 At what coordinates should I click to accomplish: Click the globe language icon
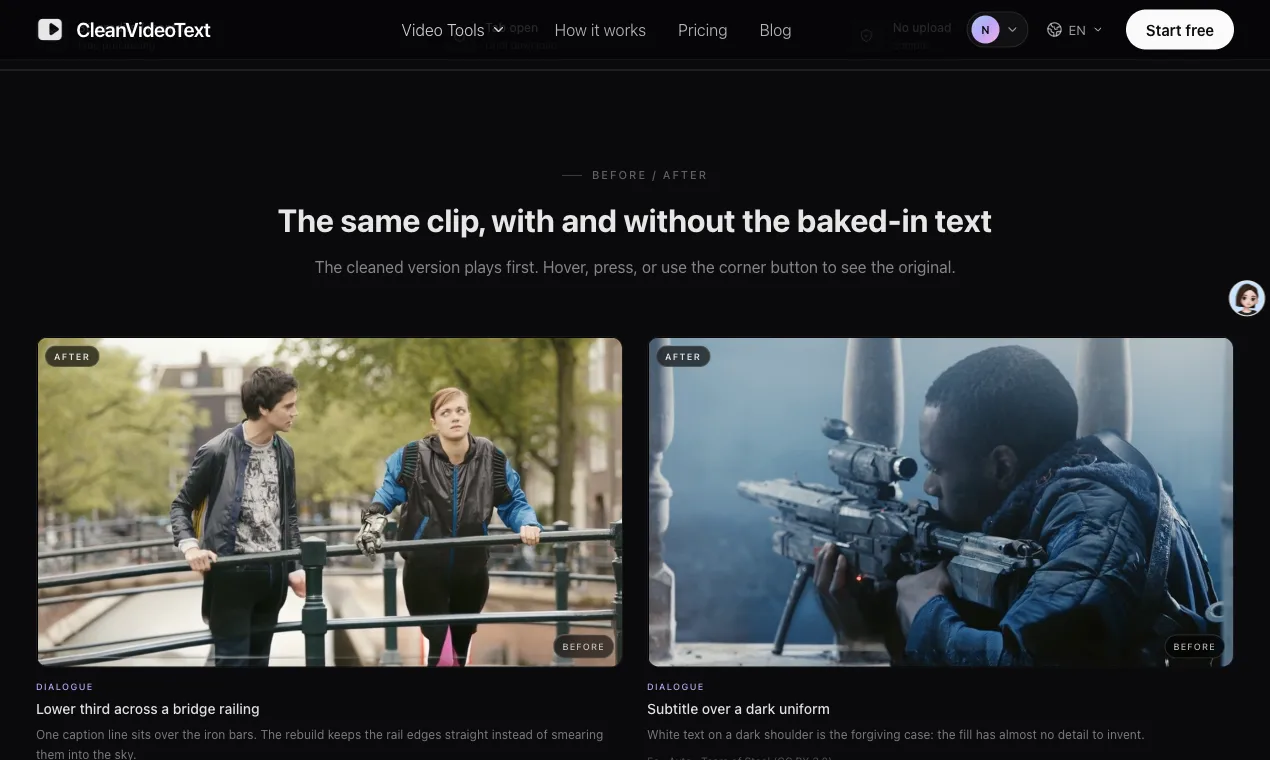(1054, 30)
